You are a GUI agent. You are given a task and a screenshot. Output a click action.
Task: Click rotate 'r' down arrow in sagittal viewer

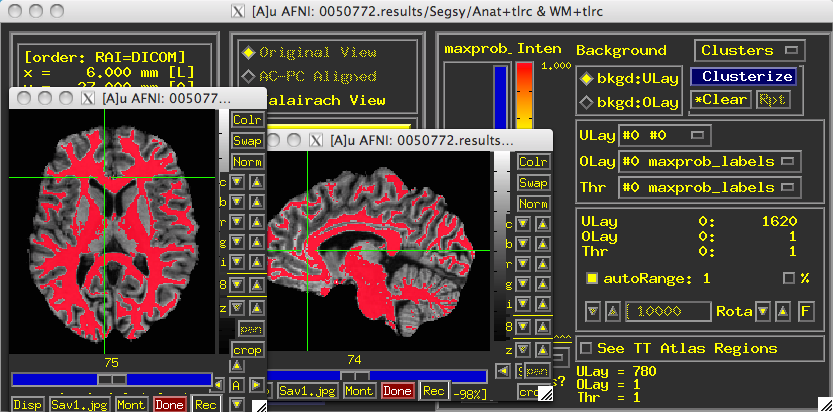523,264
